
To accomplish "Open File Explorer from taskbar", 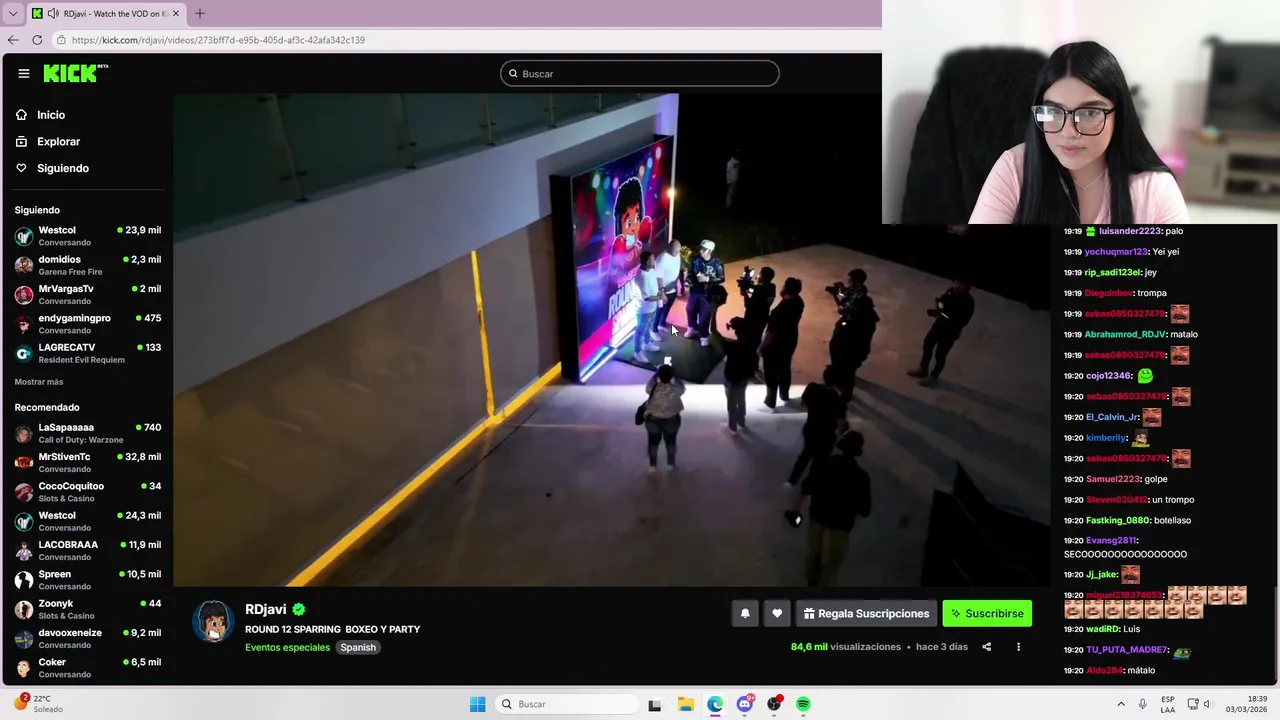I will tap(685, 704).
